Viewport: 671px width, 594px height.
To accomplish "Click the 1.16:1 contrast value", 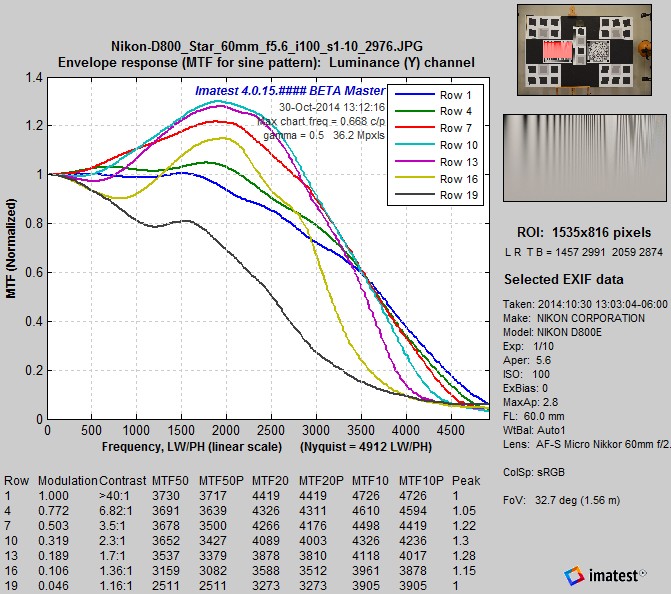I will pyautogui.click(x=116, y=585).
